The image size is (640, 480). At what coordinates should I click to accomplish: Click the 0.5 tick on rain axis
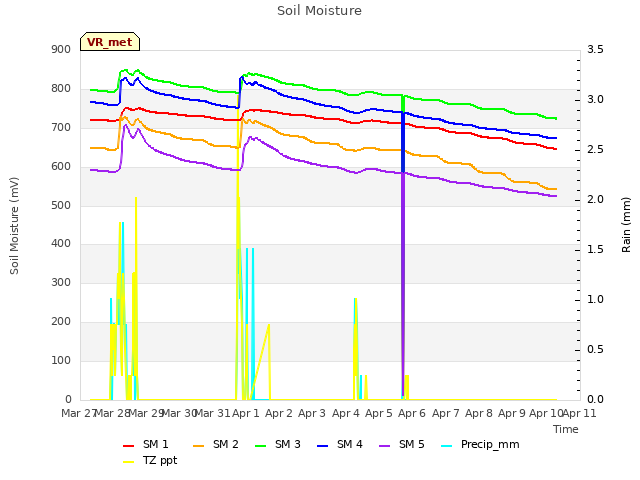pyautogui.click(x=595, y=350)
